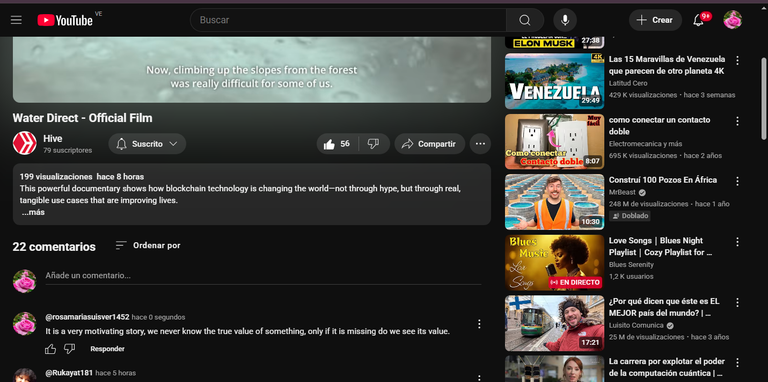Open more actions for Water Direct video
The height and width of the screenshot is (382, 768).
(480, 144)
